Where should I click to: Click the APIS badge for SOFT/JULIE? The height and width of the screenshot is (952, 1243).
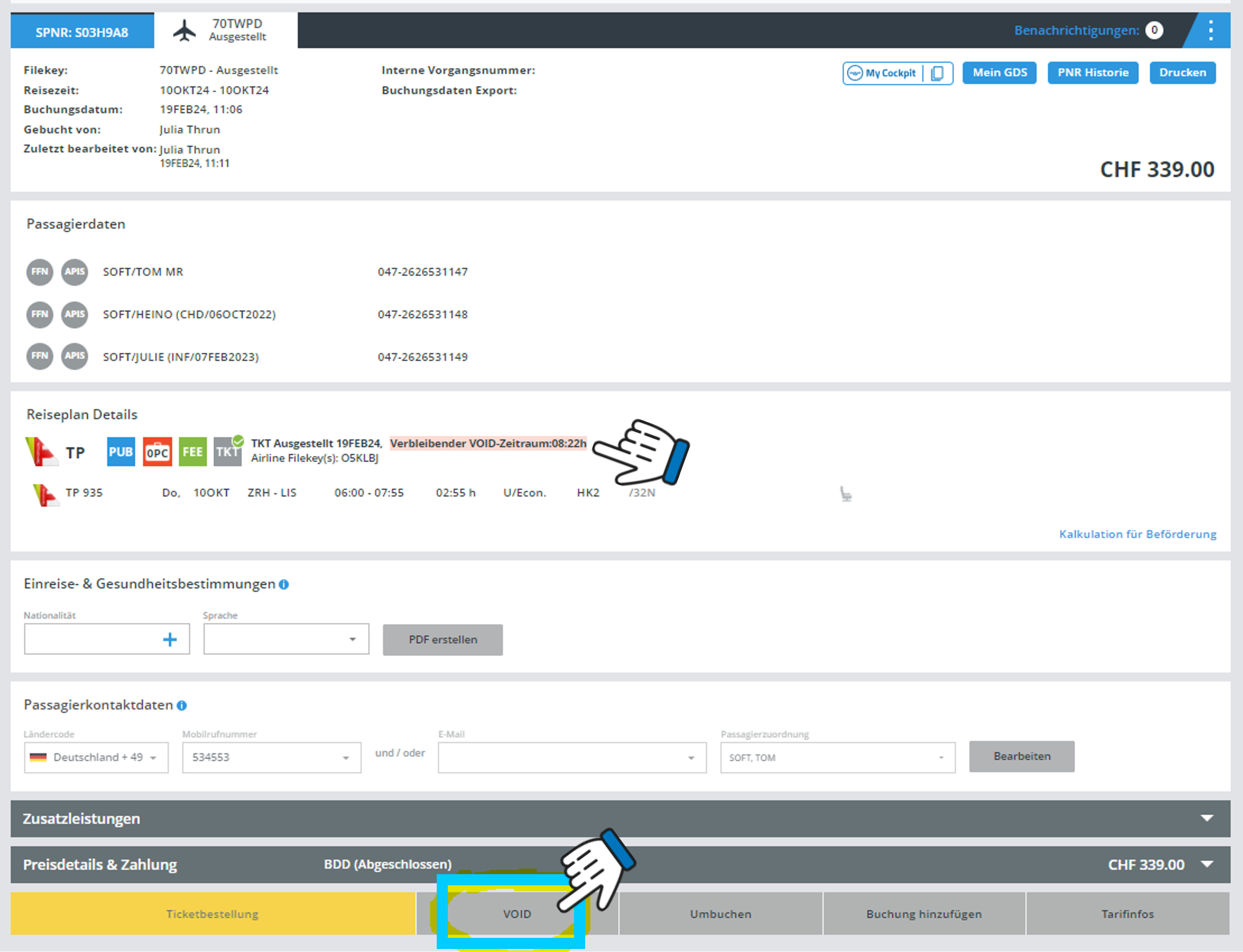(74, 356)
